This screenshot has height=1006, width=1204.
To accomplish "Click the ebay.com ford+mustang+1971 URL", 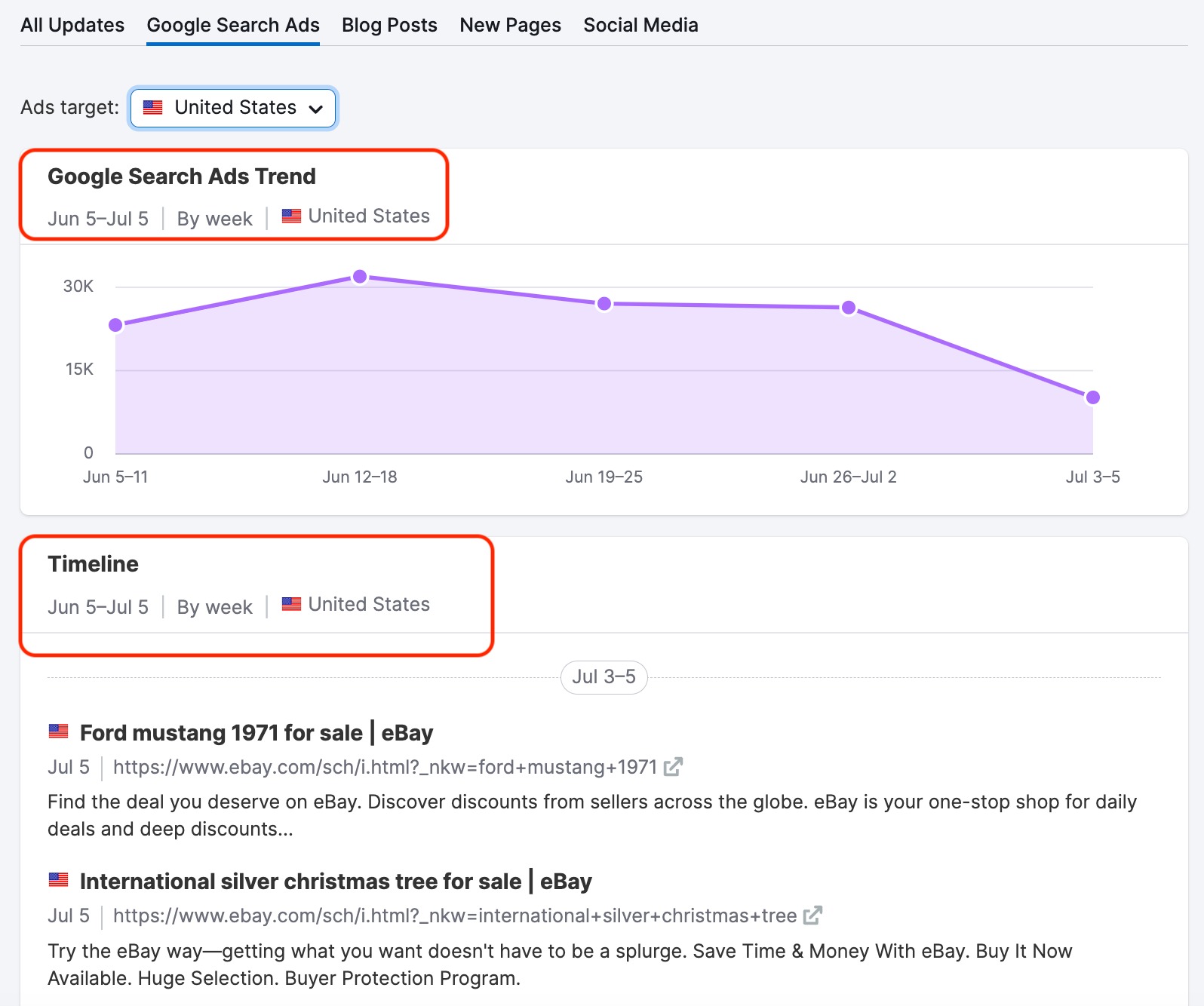I will coord(385,767).
